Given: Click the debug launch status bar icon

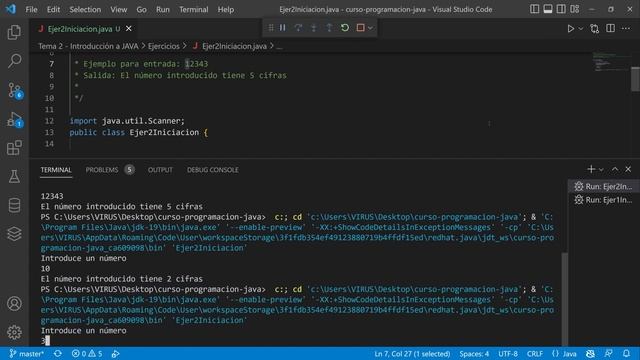Looking at the screenshot, I should [x=116, y=353].
